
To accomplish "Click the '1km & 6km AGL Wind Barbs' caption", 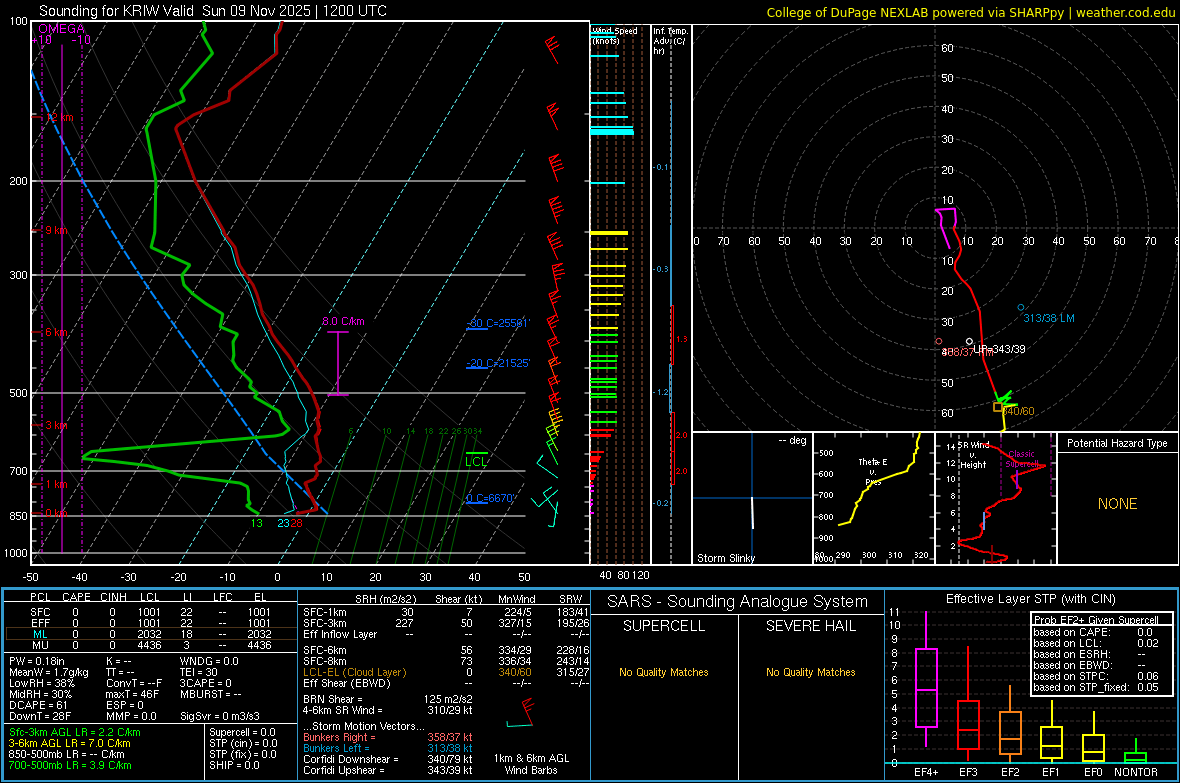I will tap(531, 764).
